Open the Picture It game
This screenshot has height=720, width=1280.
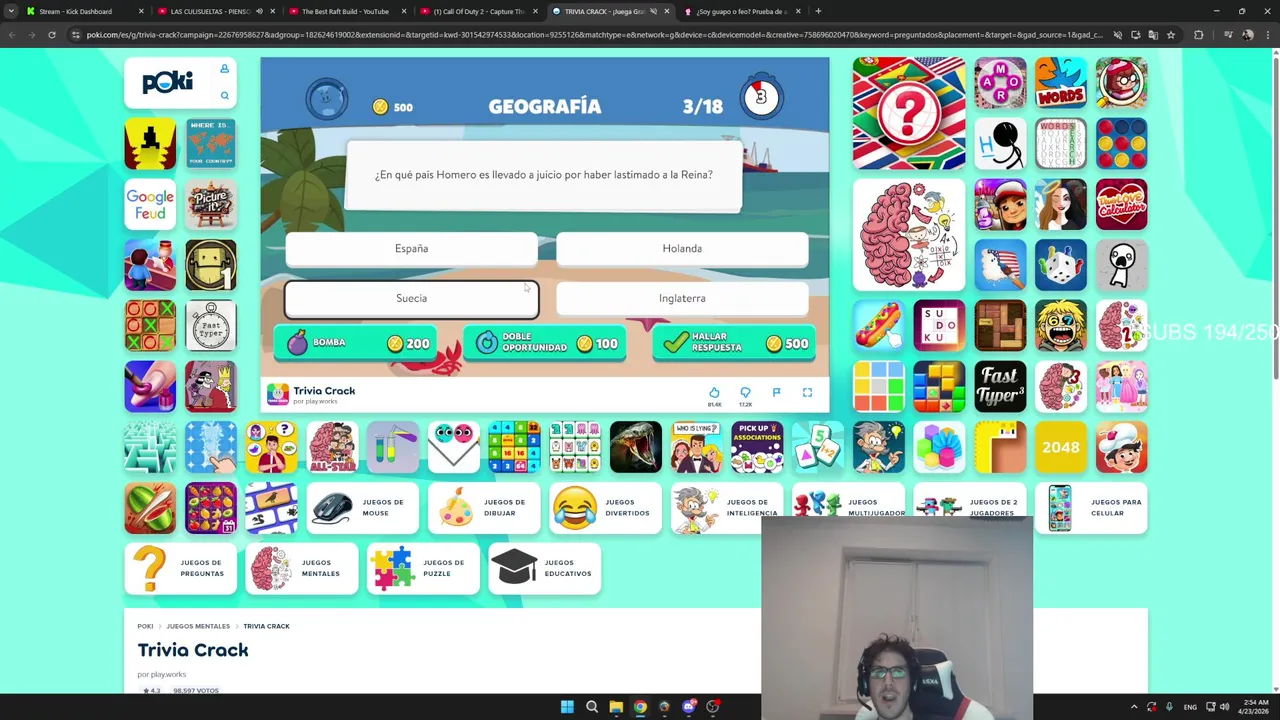tap(211, 205)
